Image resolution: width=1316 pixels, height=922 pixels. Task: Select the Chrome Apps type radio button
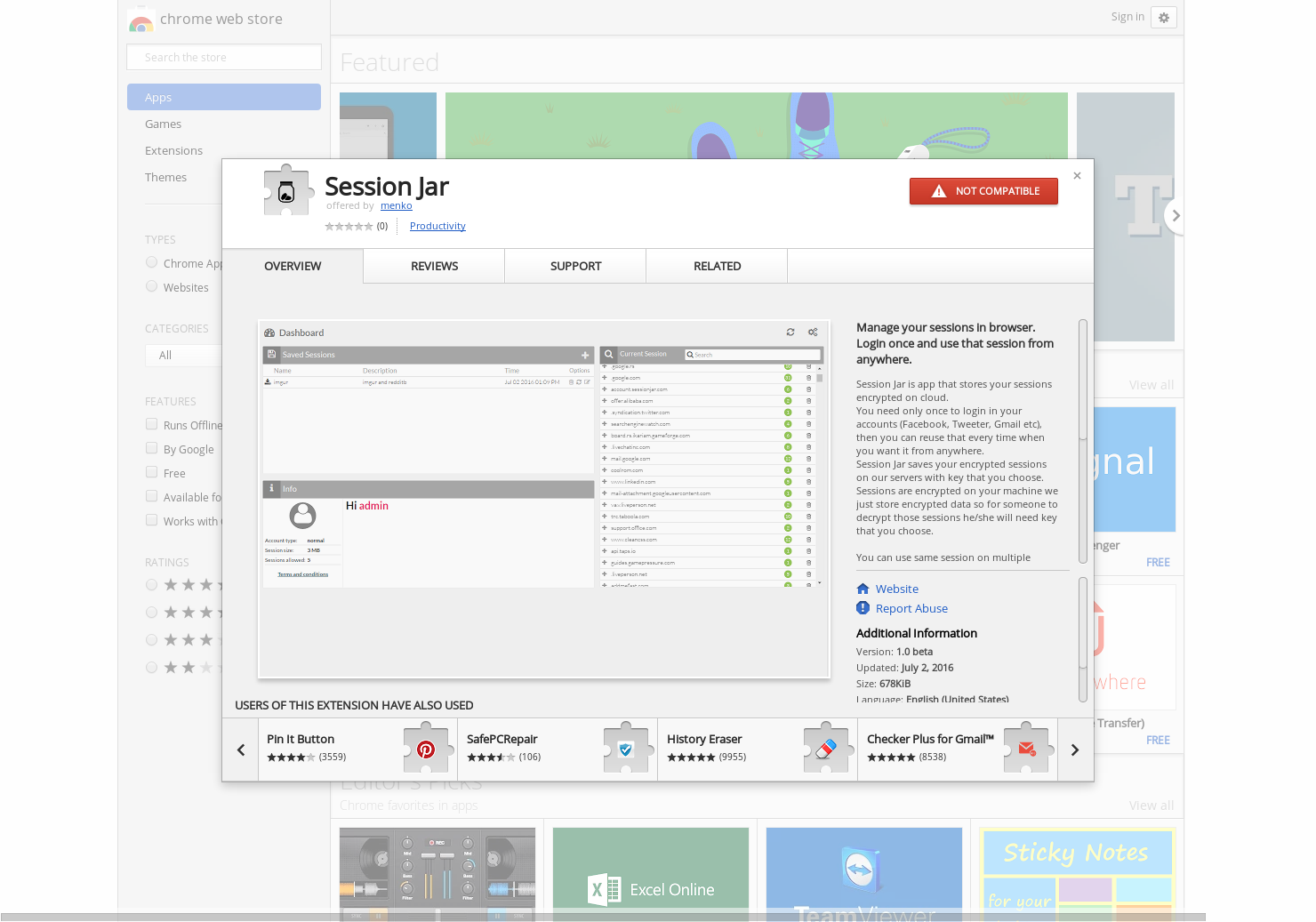(151, 262)
